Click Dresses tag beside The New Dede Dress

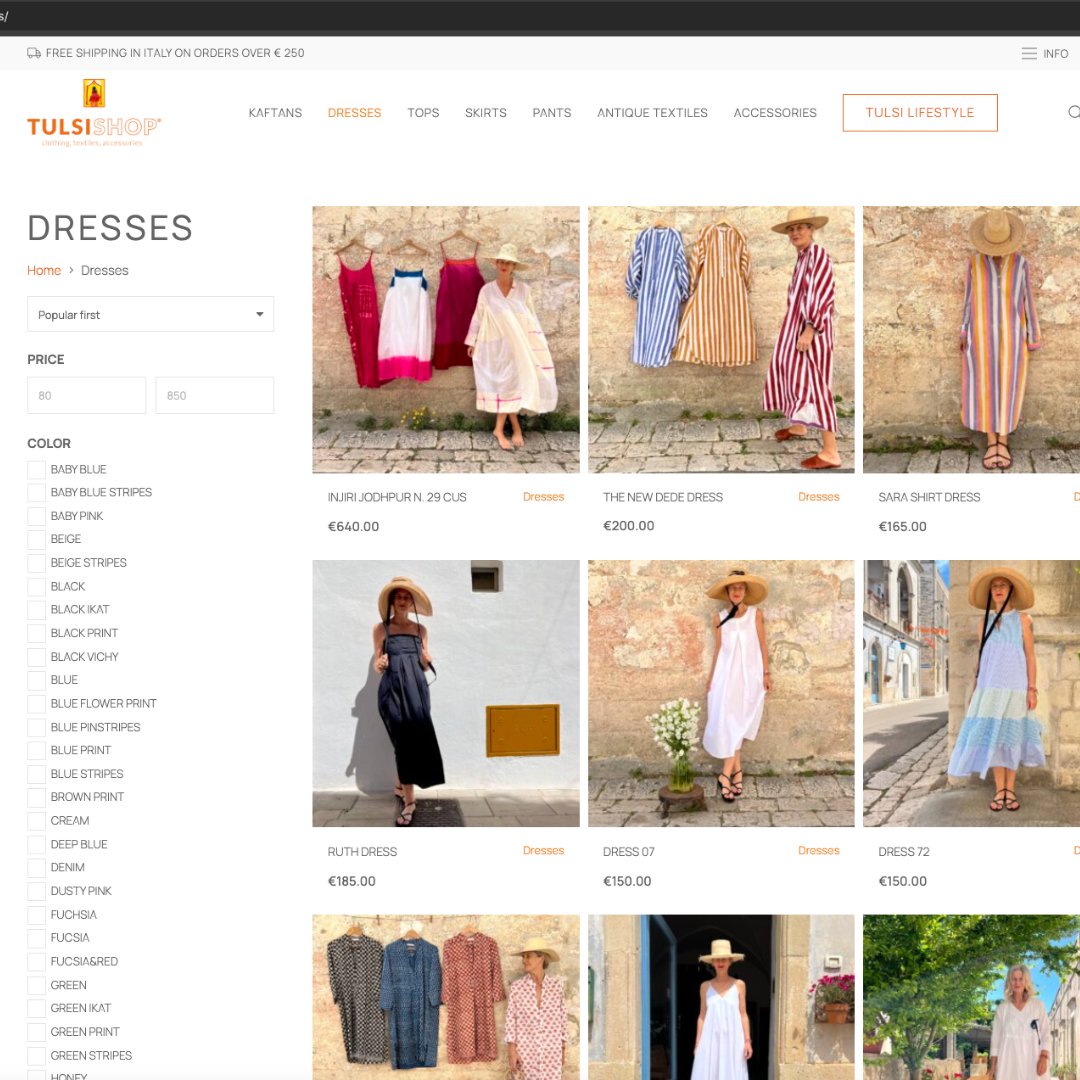coord(819,497)
